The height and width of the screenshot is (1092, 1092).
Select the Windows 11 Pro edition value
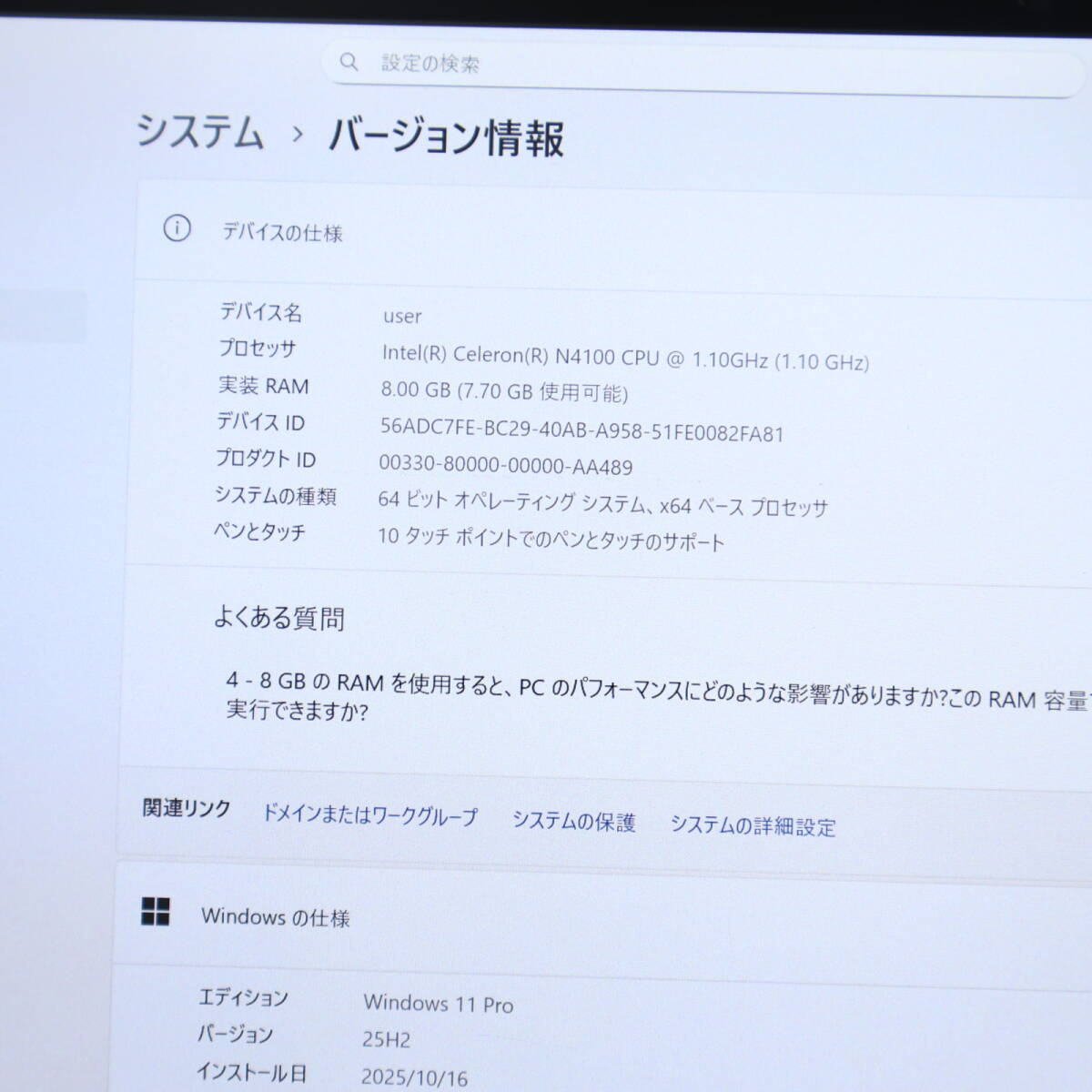pyautogui.click(x=438, y=1004)
